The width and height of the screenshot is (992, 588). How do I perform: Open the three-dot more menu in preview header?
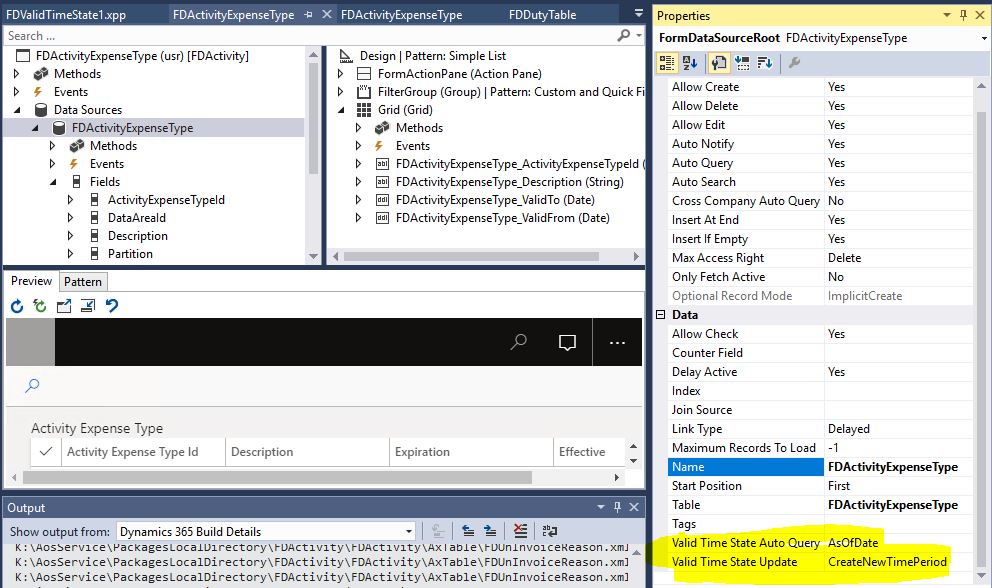tap(617, 342)
